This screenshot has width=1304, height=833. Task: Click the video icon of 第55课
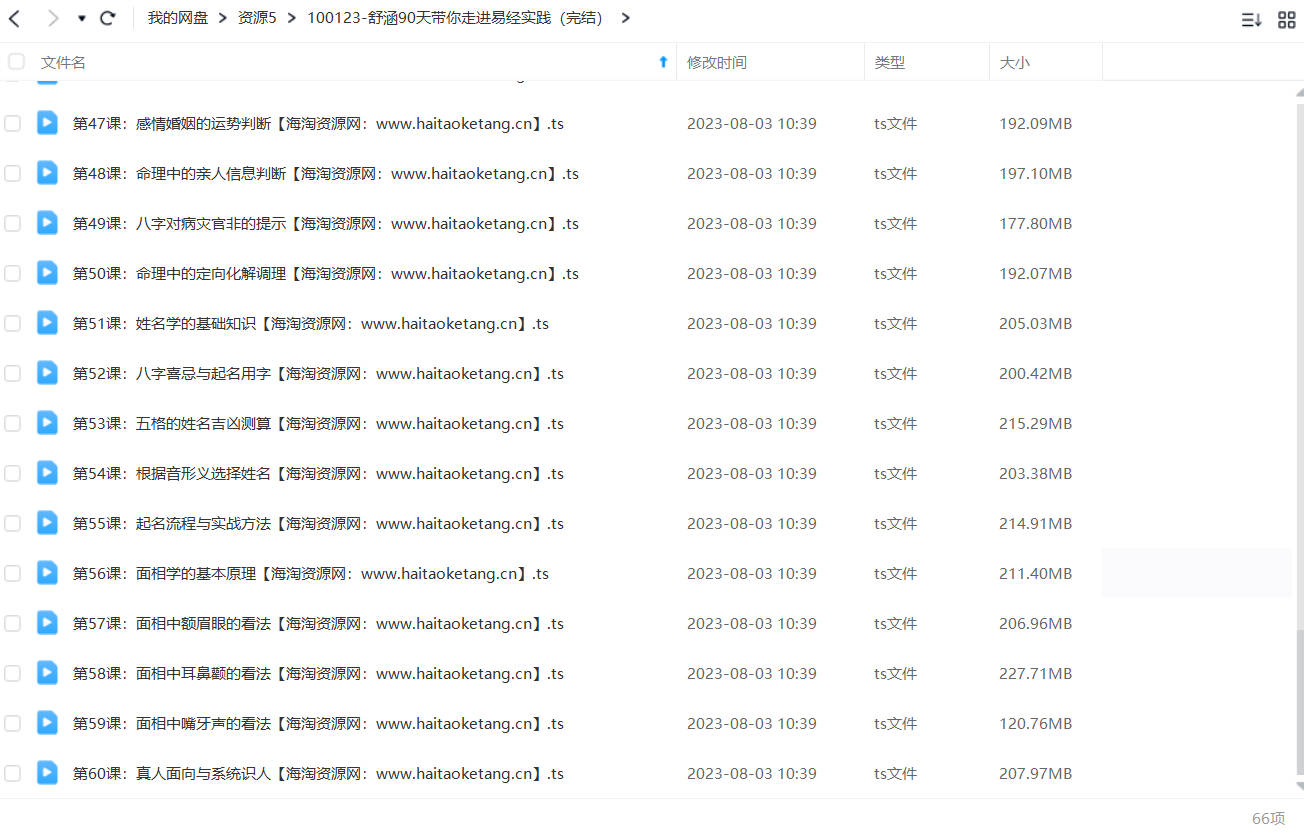click(x=47, y=522)
